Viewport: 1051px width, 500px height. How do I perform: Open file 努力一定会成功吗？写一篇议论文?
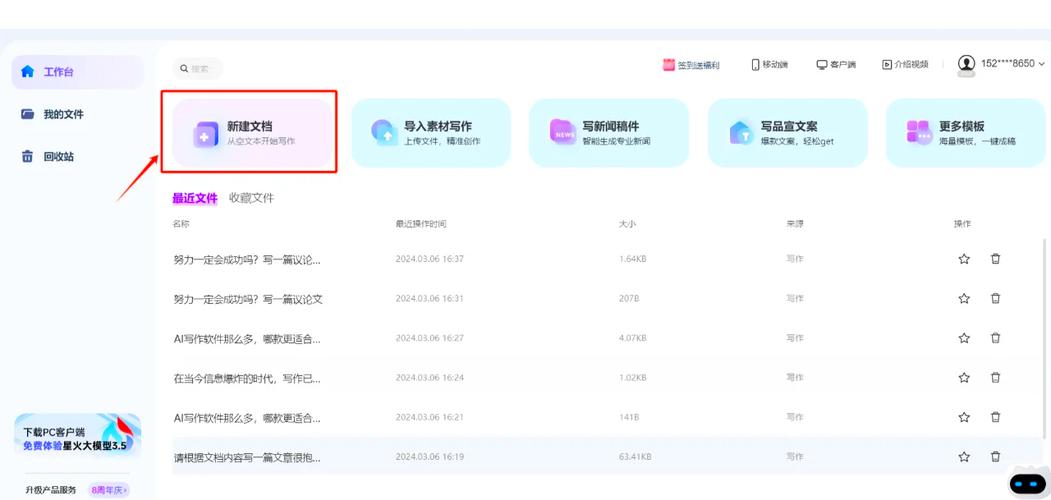click(x=247, y=299)
